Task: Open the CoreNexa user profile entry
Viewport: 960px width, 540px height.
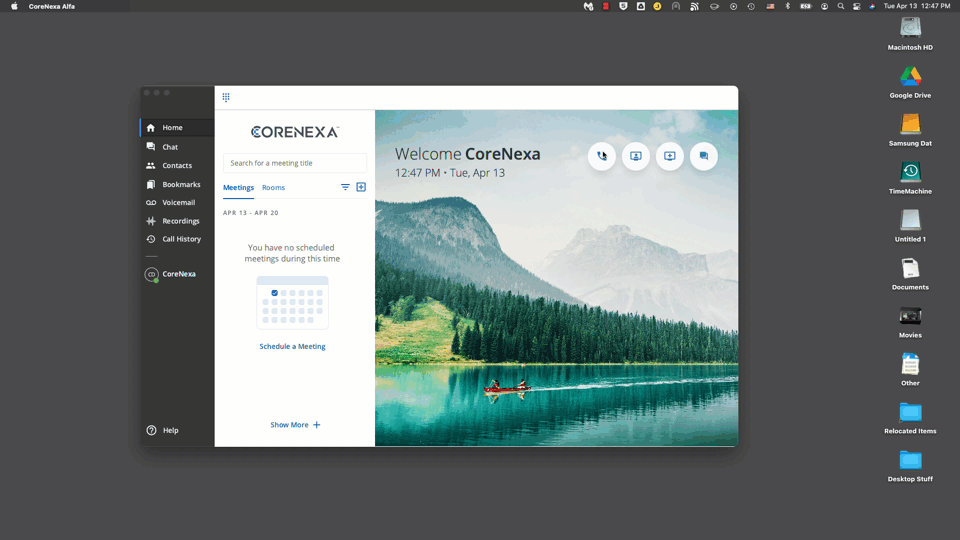Action: 171,274
